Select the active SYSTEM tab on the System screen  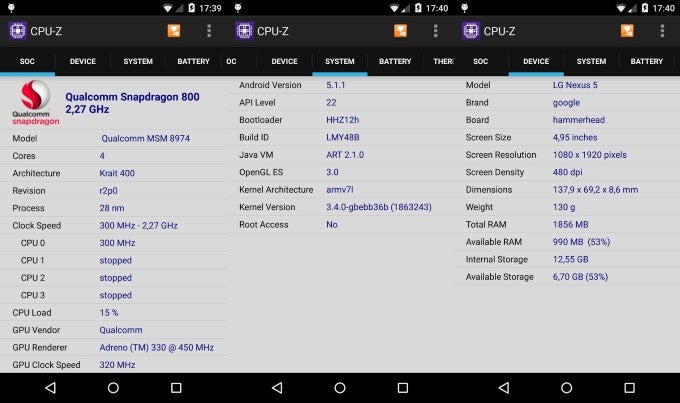coord(340,62)
